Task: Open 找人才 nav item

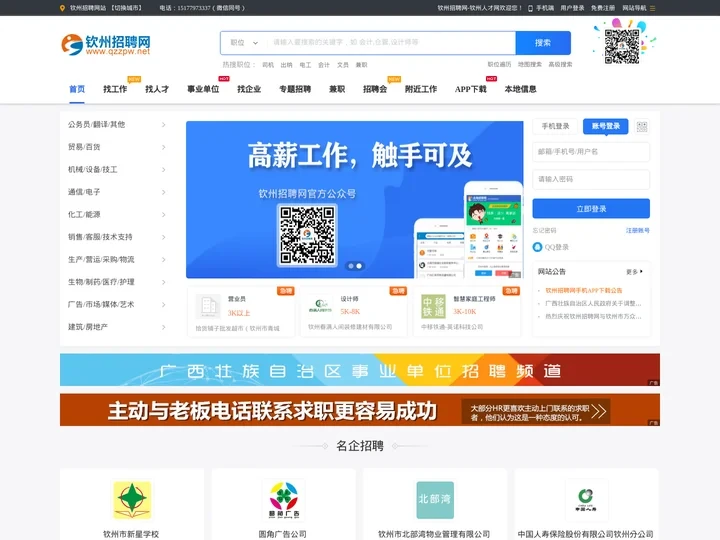Action: click(157, 89)
